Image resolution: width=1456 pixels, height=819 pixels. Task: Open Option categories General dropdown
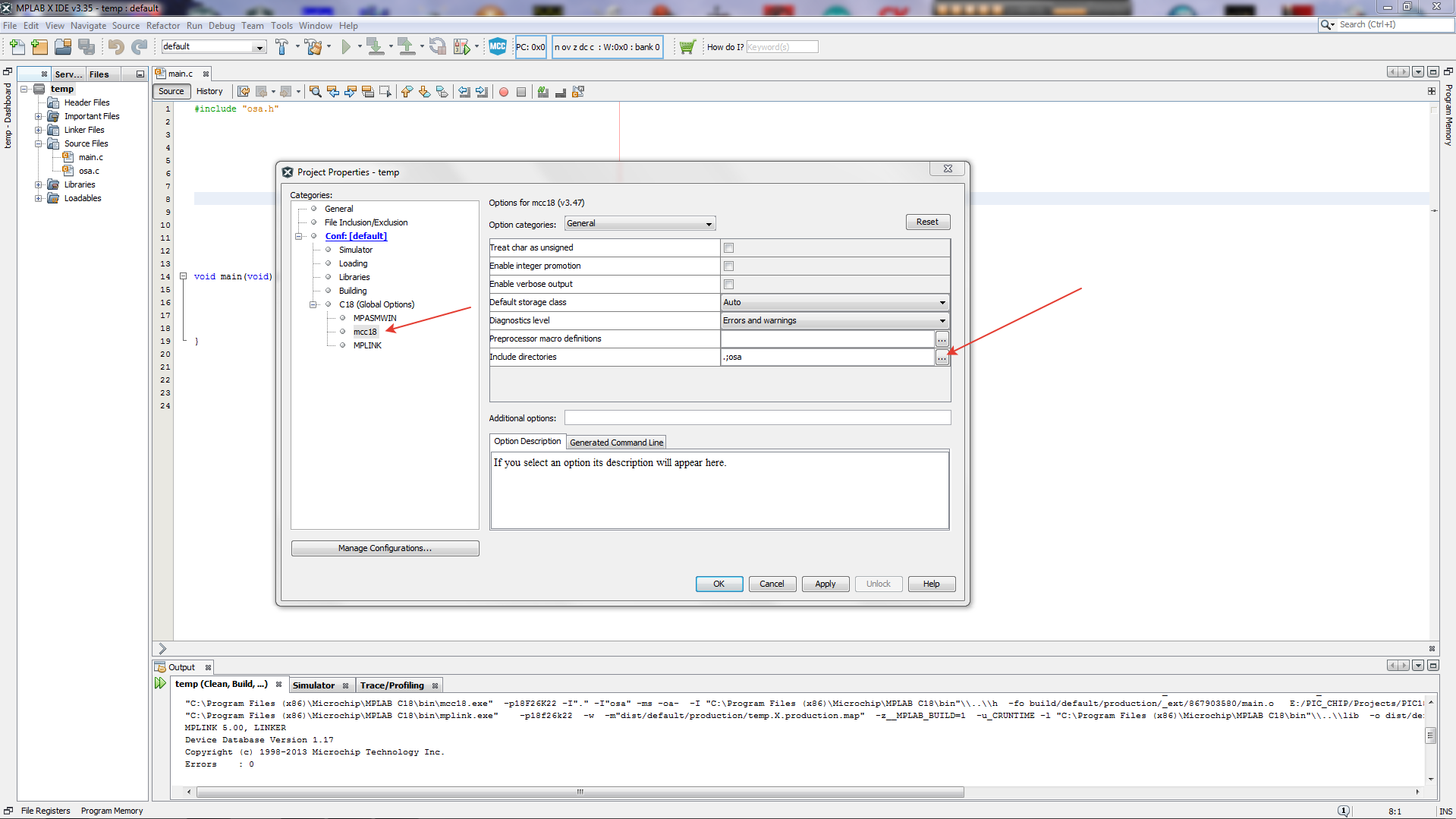tap(640, 224)
